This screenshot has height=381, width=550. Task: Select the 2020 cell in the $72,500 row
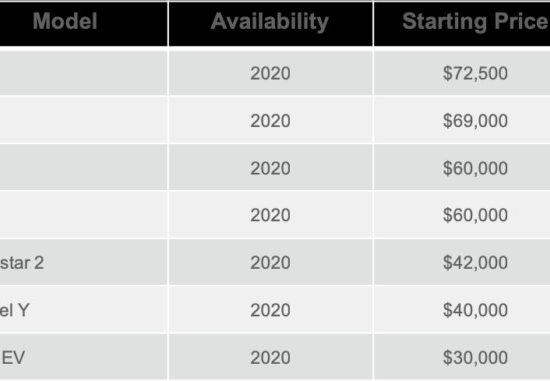tap(270, 73)
